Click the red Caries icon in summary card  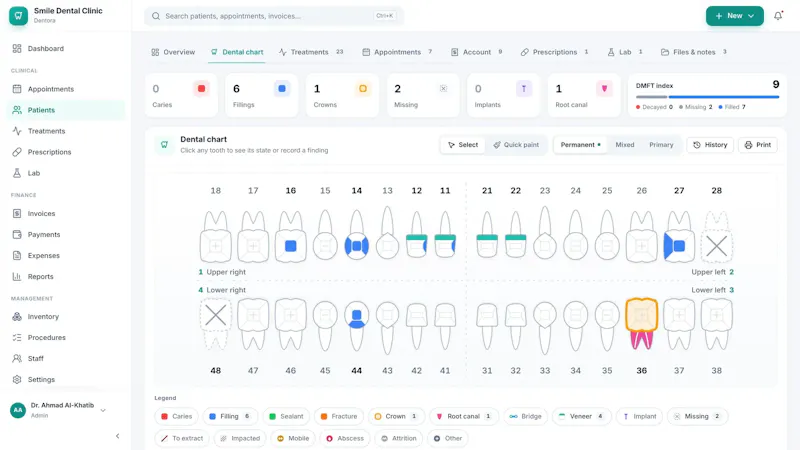click(202, 89)
